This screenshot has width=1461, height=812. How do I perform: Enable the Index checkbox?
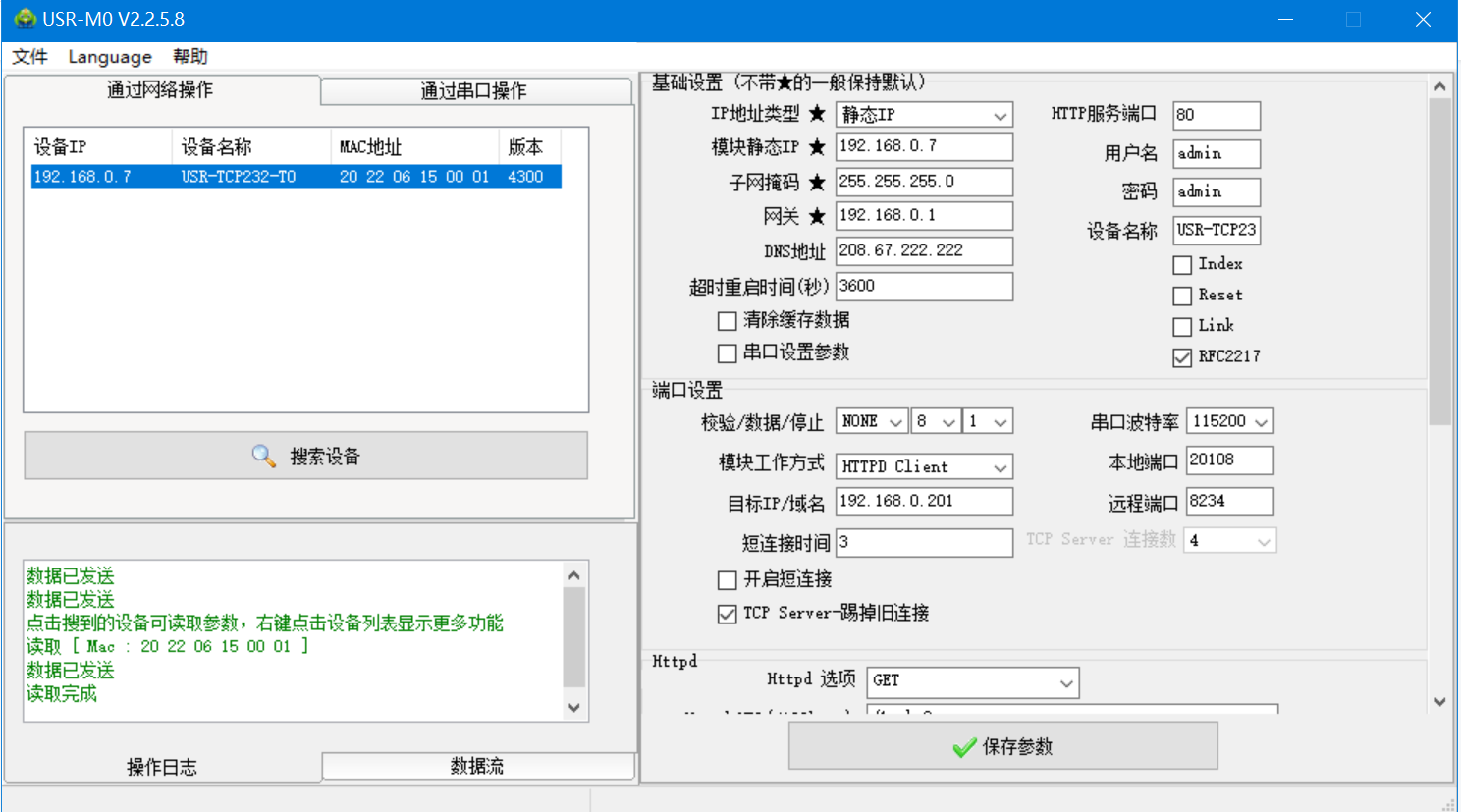tap(1182, 265)
